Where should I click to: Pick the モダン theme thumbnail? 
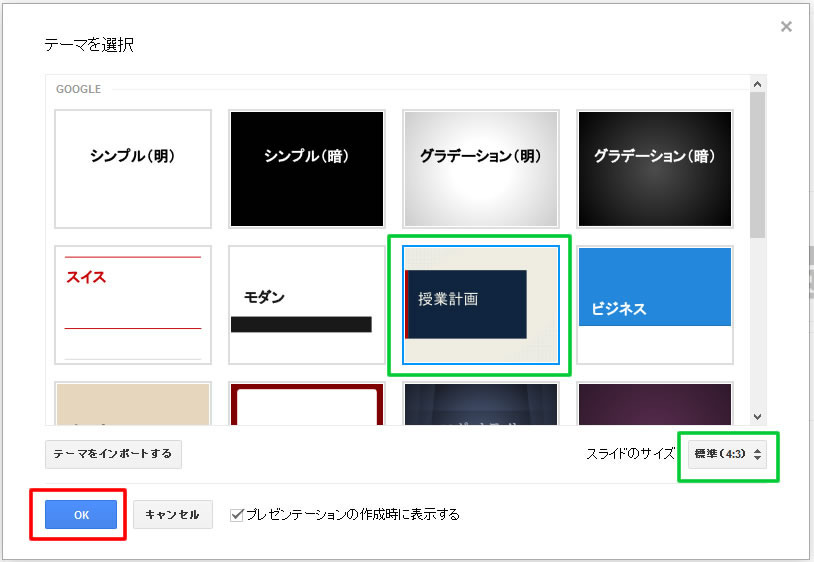[x=306, y=304]
